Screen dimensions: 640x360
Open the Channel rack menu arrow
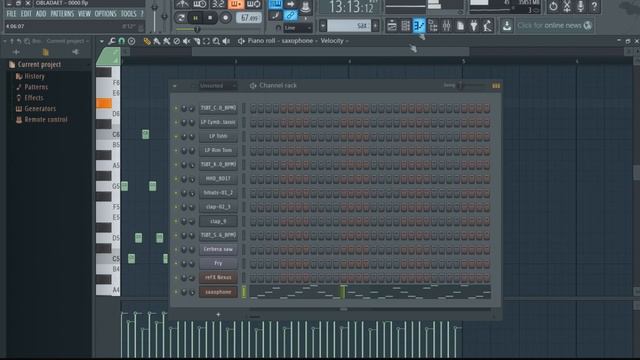[174, 86]
